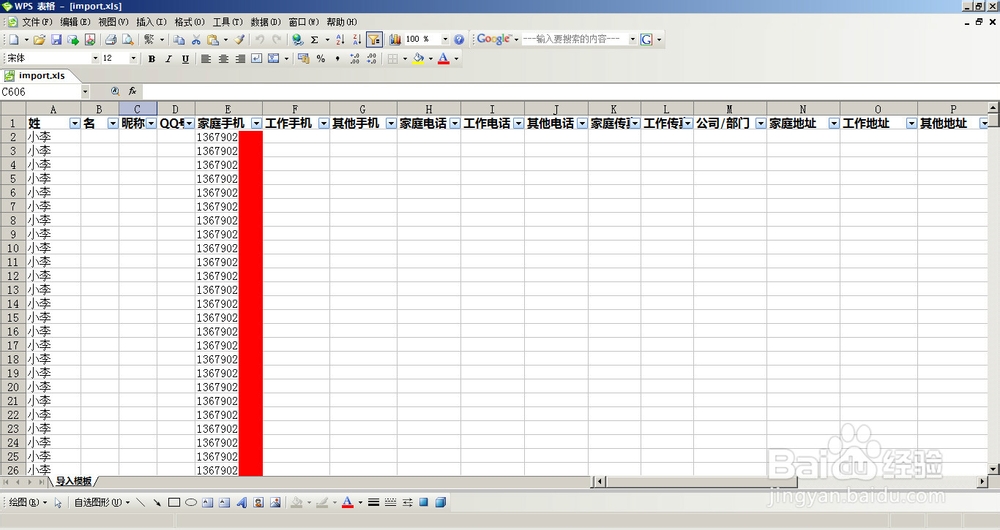Toggle wrap text button
This screenshot has height=530, width=1000.
coord(256,59)
